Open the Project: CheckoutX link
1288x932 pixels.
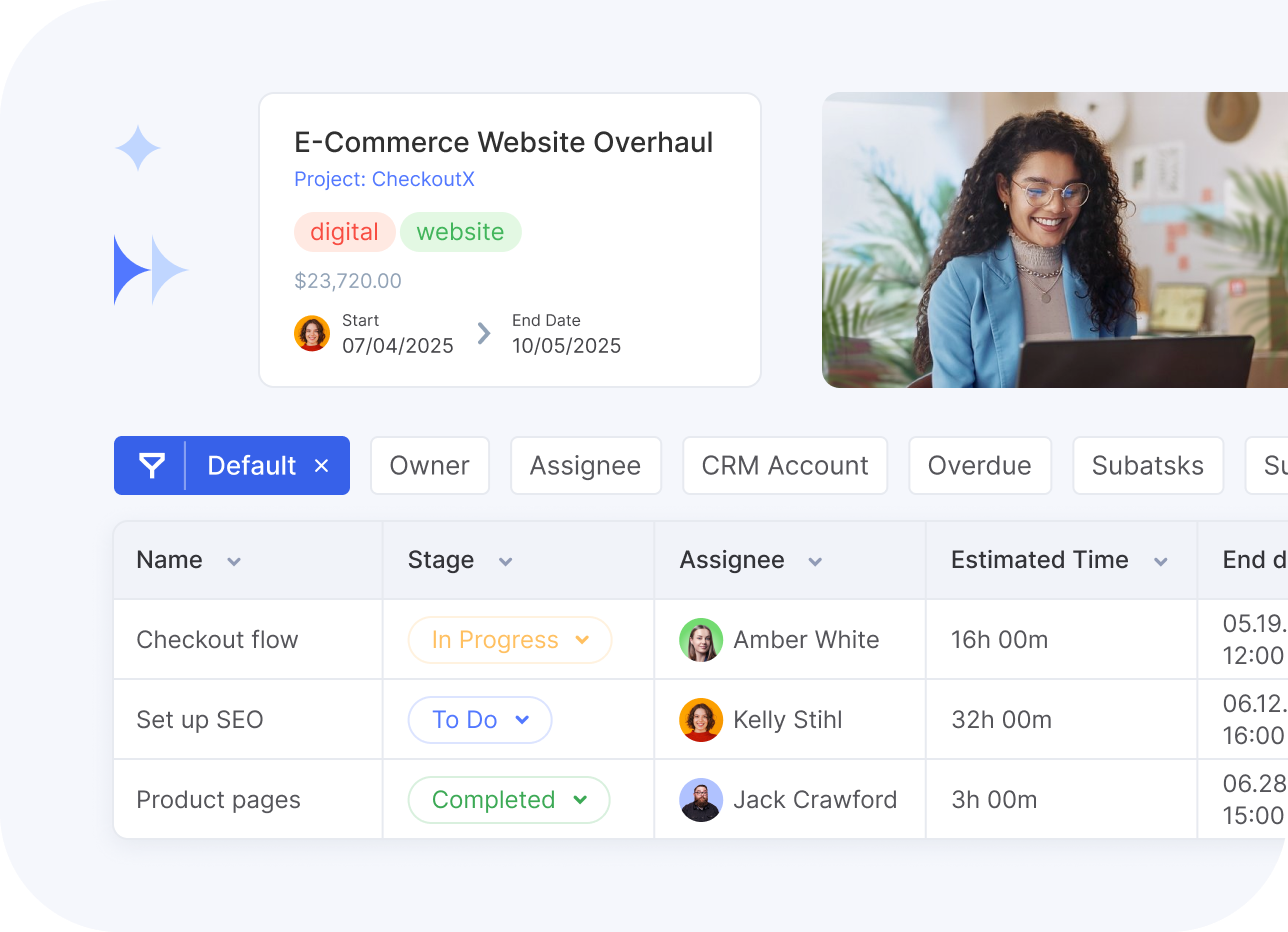point(384,180)
